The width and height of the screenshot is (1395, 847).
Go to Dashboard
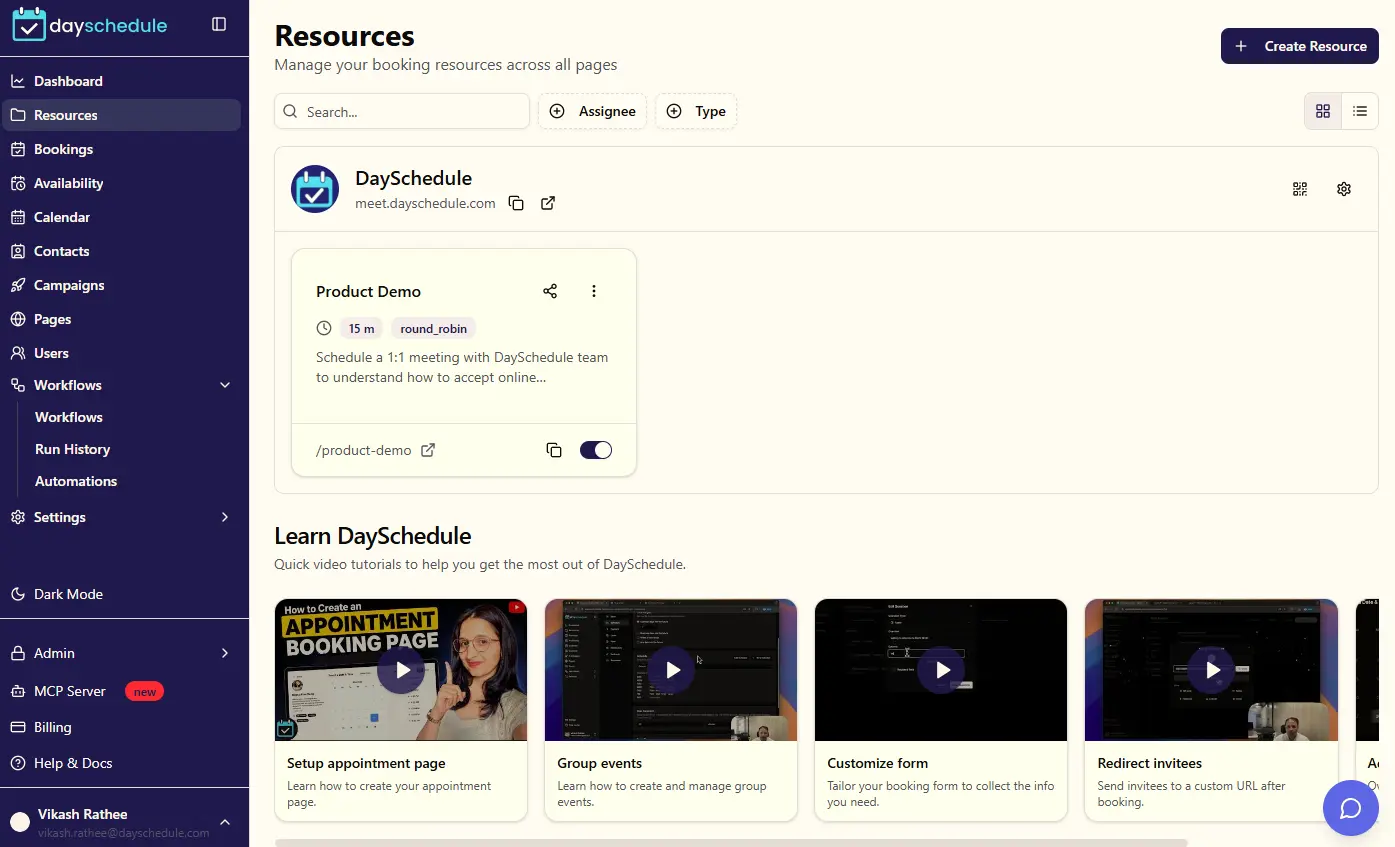tap(121, 81)
